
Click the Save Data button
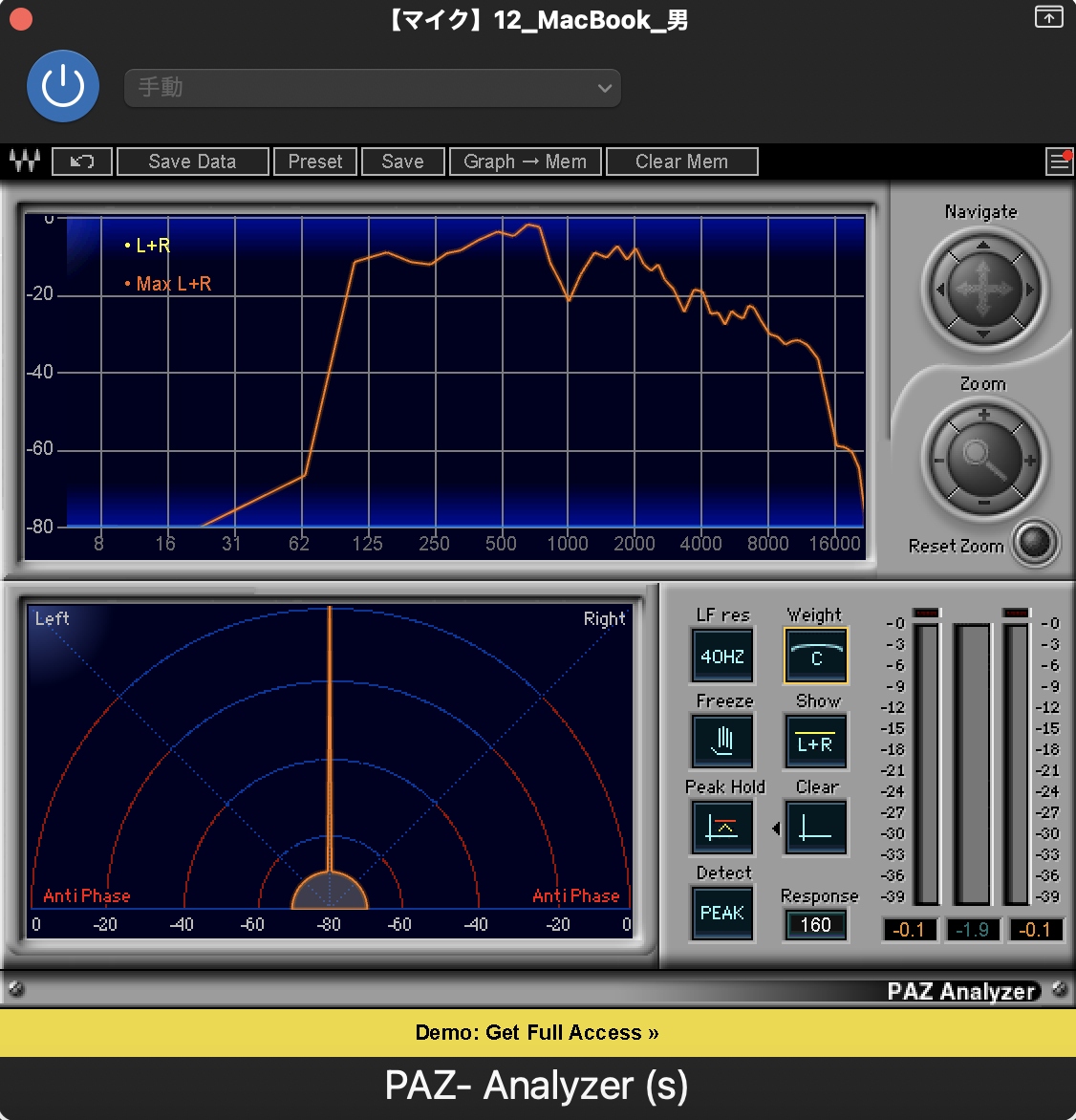(x=192, y=162)
